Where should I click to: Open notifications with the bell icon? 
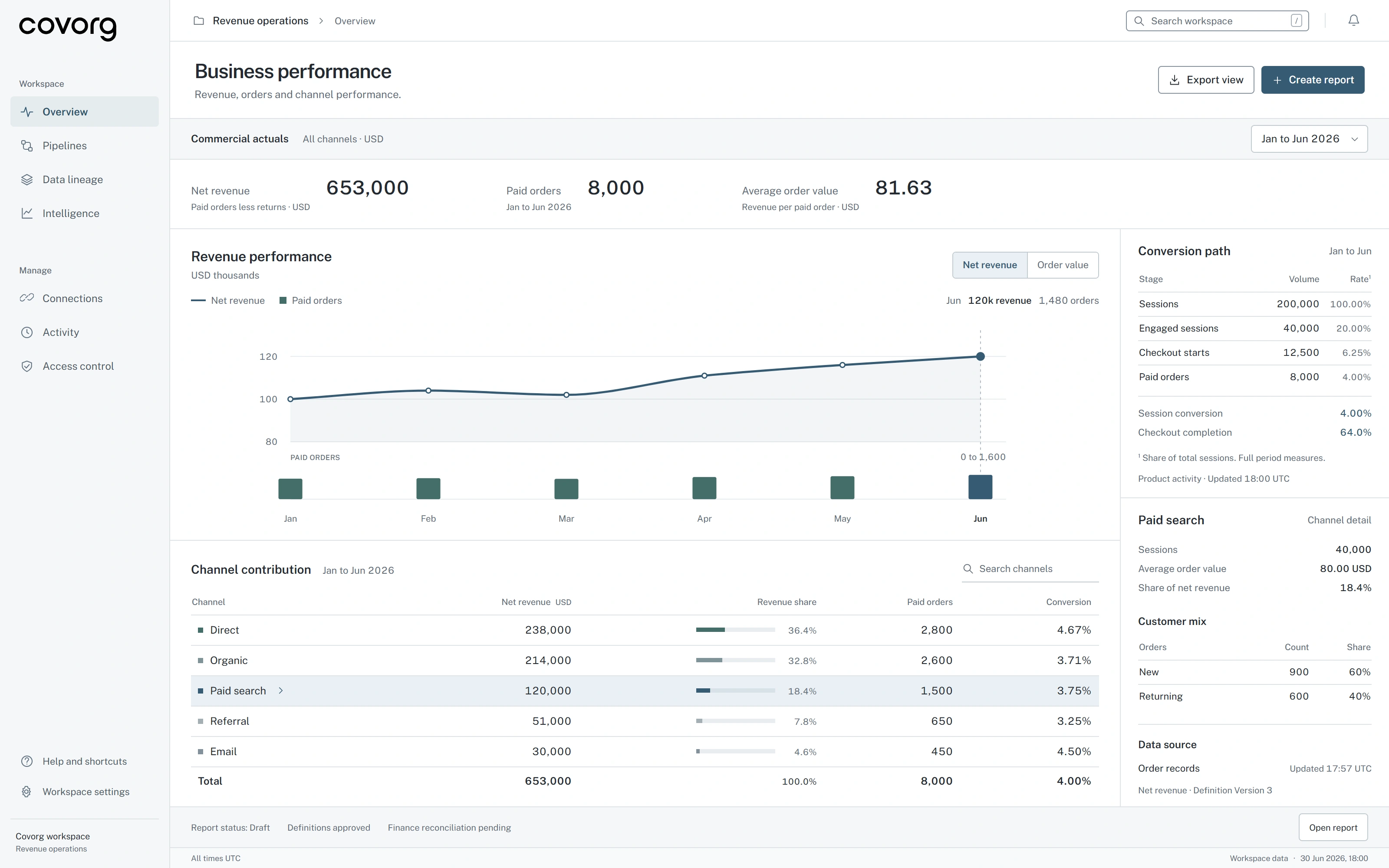click(x=1353, y=21)
